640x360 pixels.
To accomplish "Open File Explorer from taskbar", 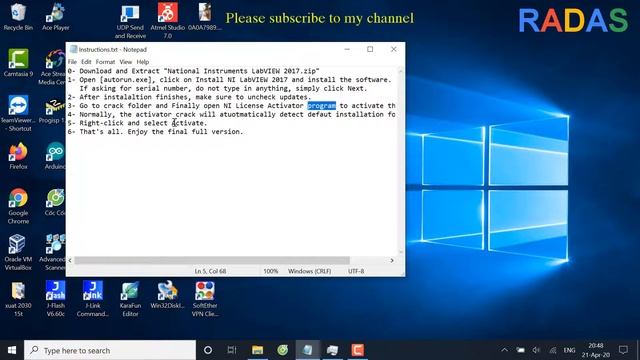I will point(257,350).
